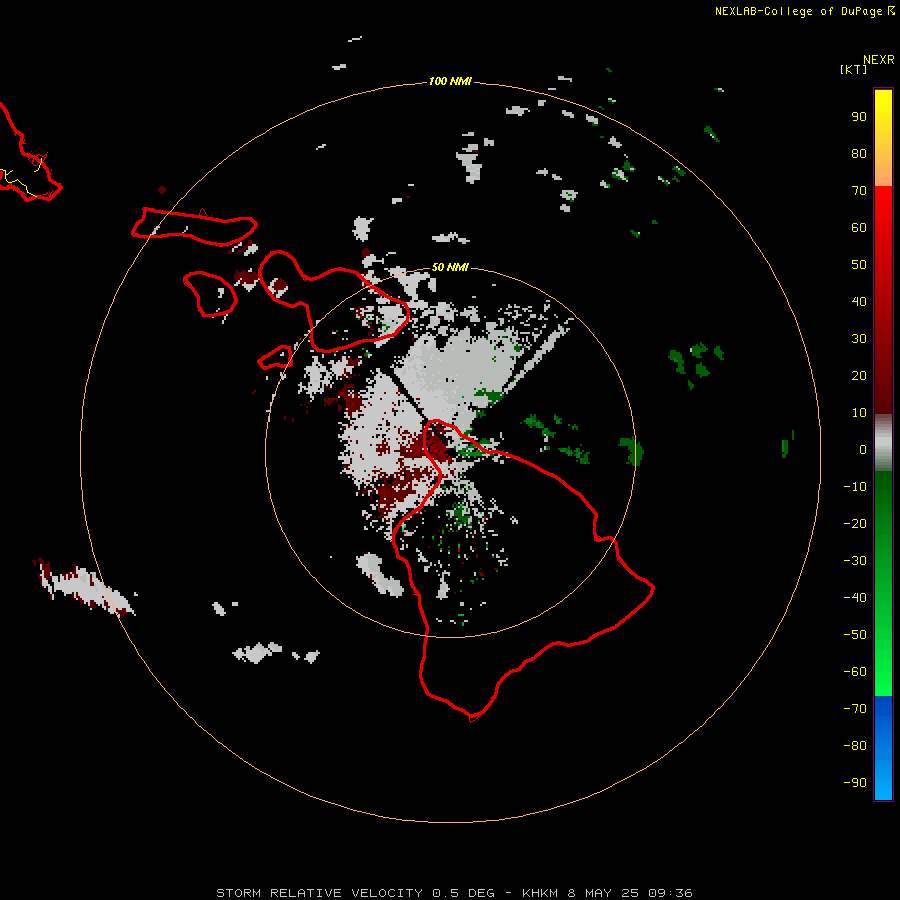Click the -10 value on velocity scale

pos(855,487)
